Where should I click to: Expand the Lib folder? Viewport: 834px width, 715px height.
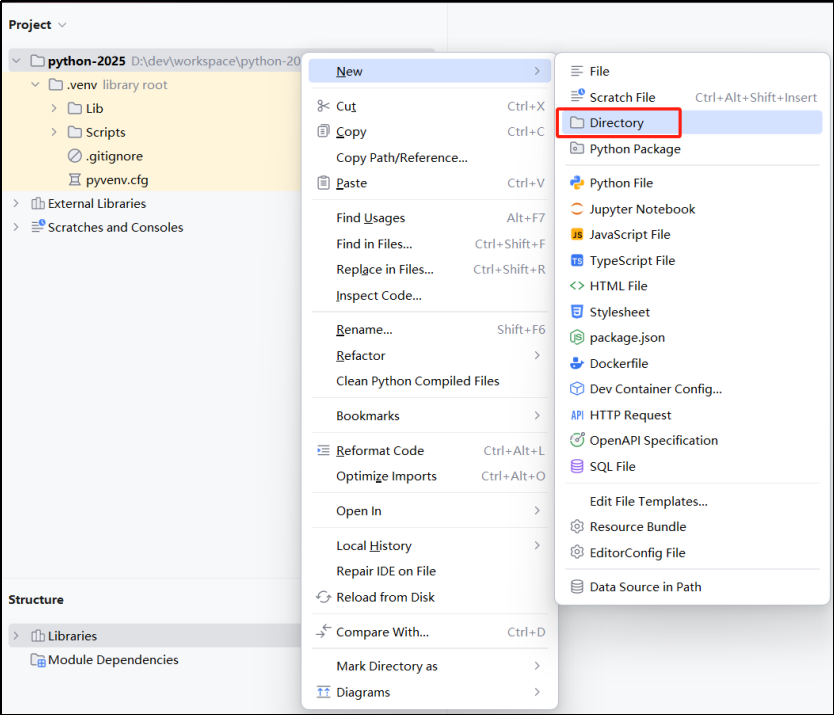pyautogui.click(x=54, y=108)
